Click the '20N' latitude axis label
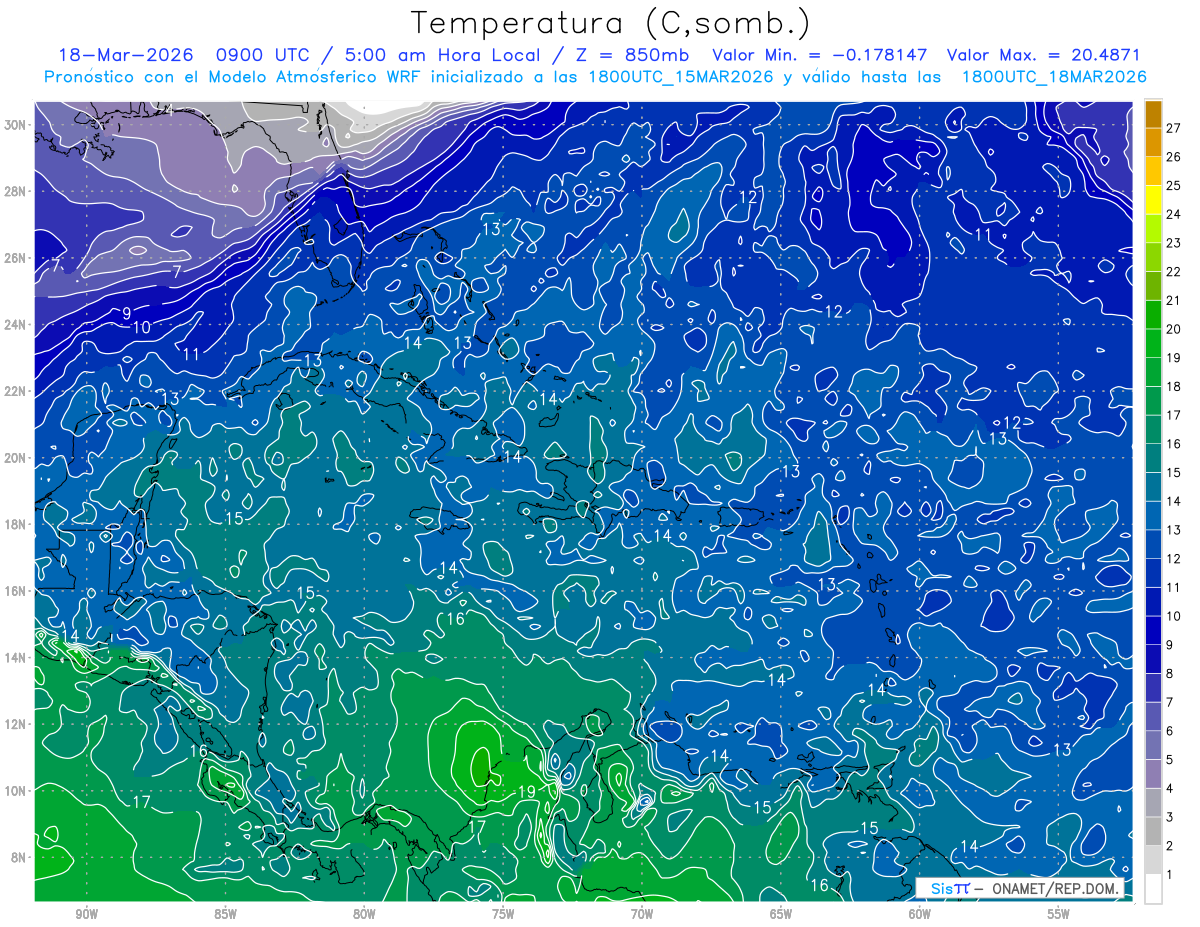1200x927 pixels. (x=16, y=458)
